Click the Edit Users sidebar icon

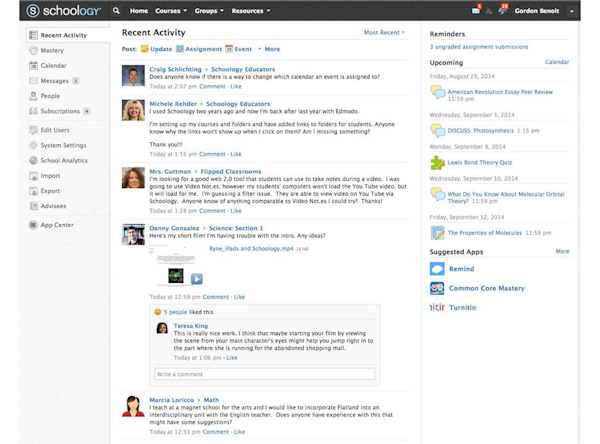[33, 130]
